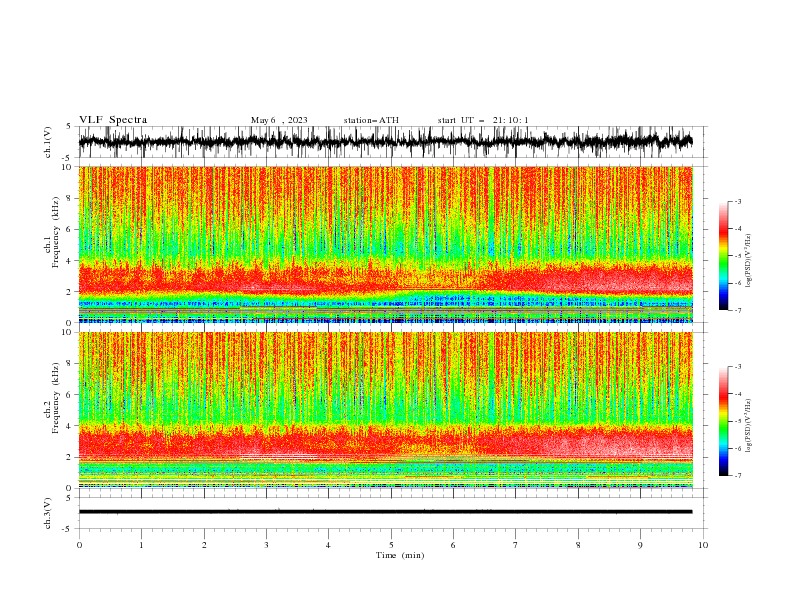
Task: Click the lower PSD color scale bar
Action: (723, 421)
